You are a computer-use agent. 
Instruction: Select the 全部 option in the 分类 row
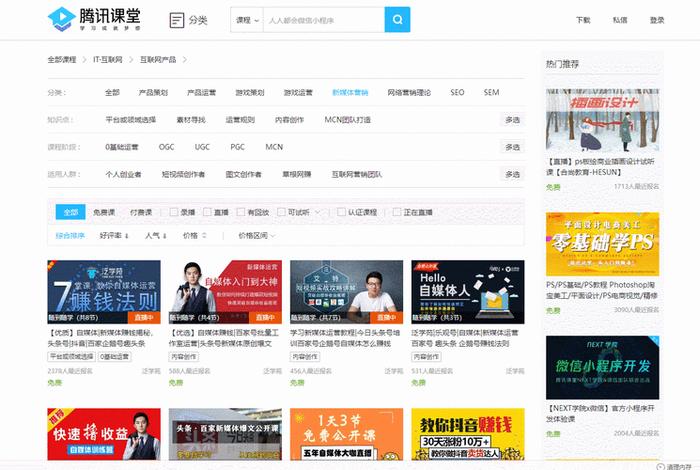pyautogui.click(x=112, y=92)
